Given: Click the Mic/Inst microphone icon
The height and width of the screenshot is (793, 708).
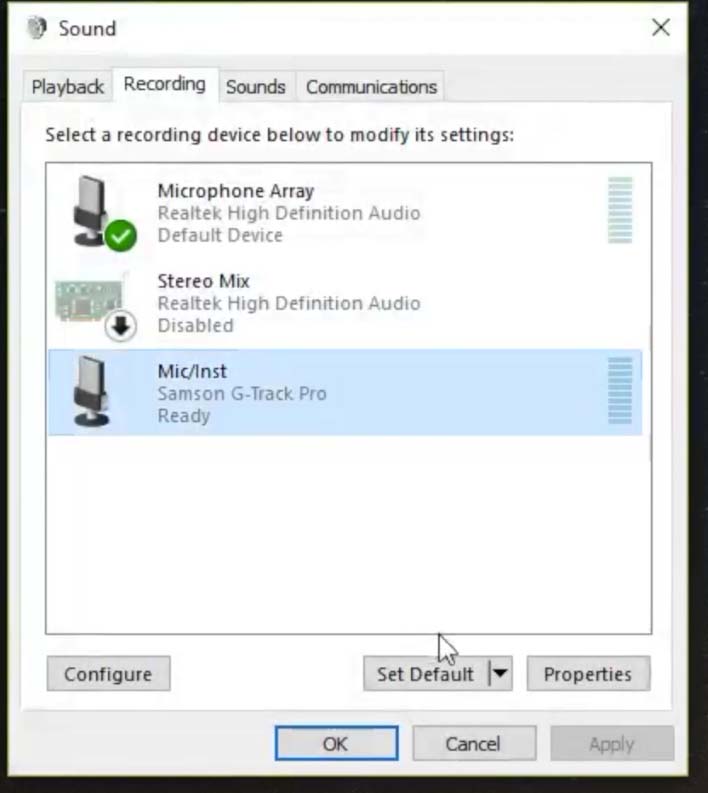Looking at the screenshot, I should (91, 391).
